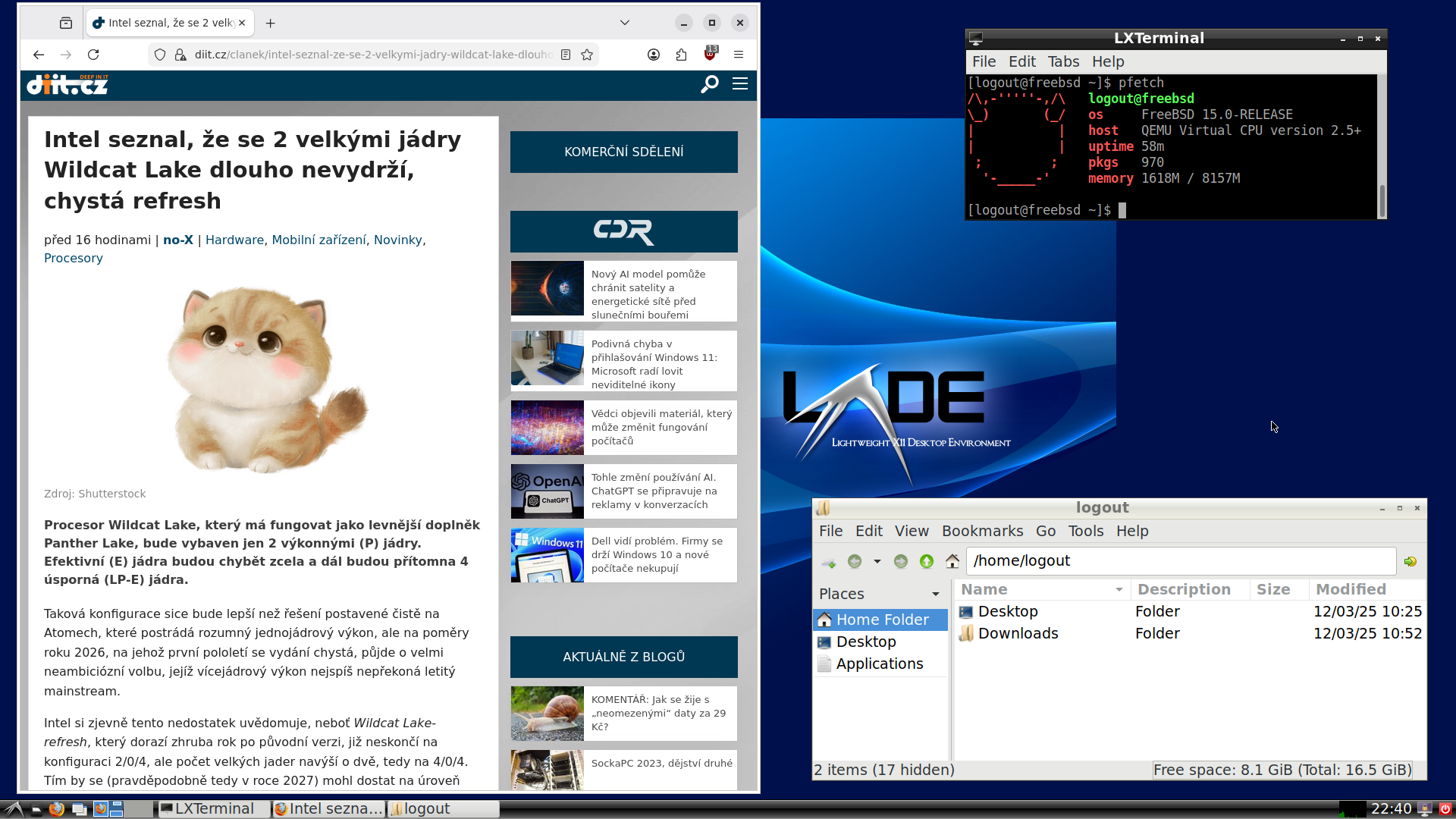Toggle the diit.cz hamburger site menu

coord(740,84)
